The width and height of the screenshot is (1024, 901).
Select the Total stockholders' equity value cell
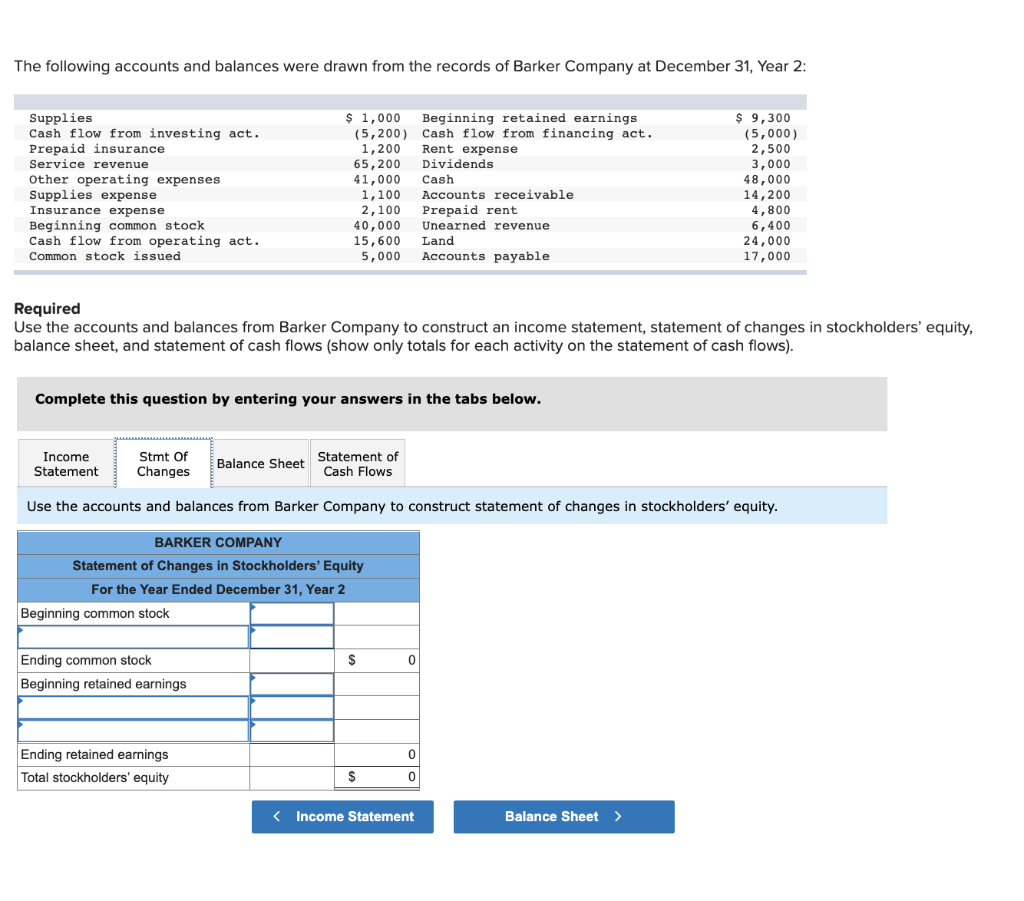point(376,777)
